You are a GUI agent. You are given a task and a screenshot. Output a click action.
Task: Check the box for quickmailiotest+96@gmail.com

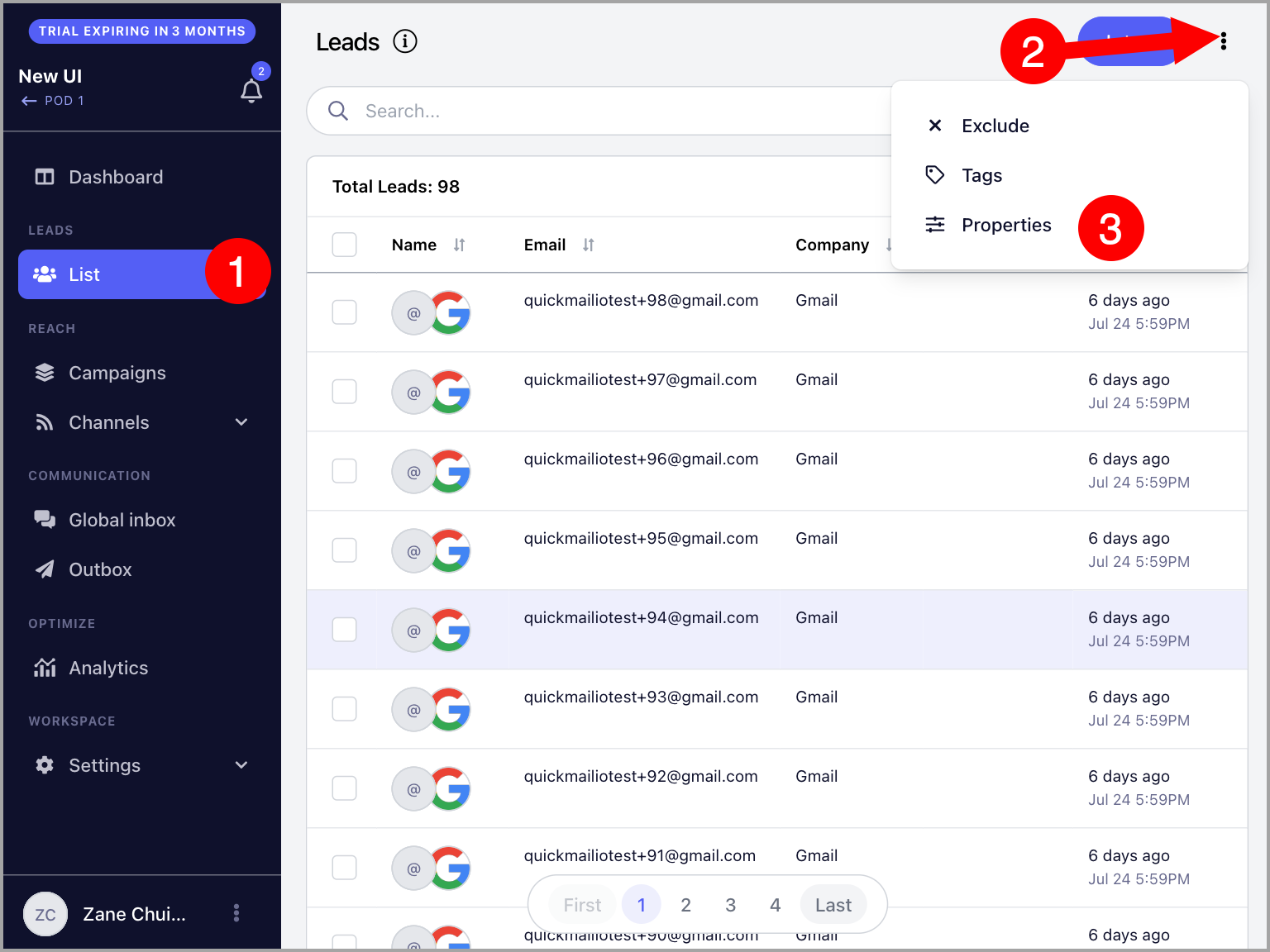[344, 471]
